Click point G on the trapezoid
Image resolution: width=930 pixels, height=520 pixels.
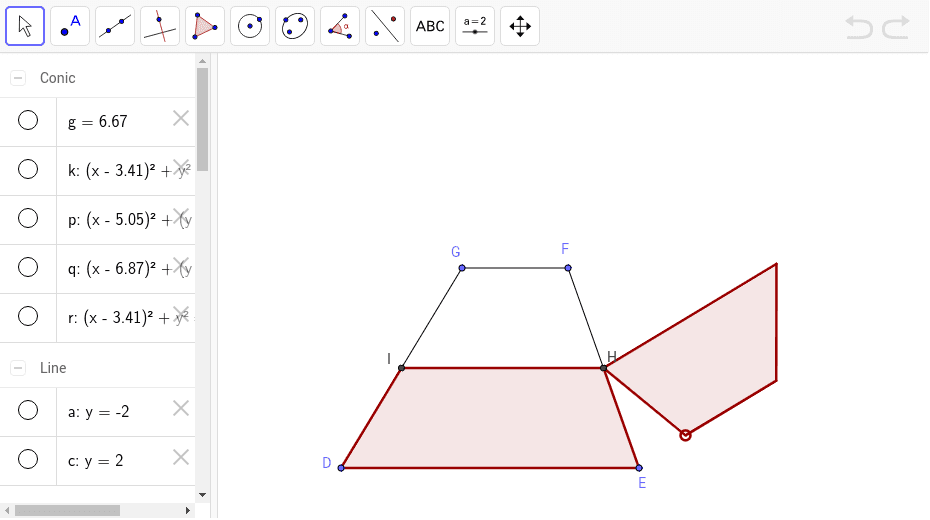click(x=462, y=268)
